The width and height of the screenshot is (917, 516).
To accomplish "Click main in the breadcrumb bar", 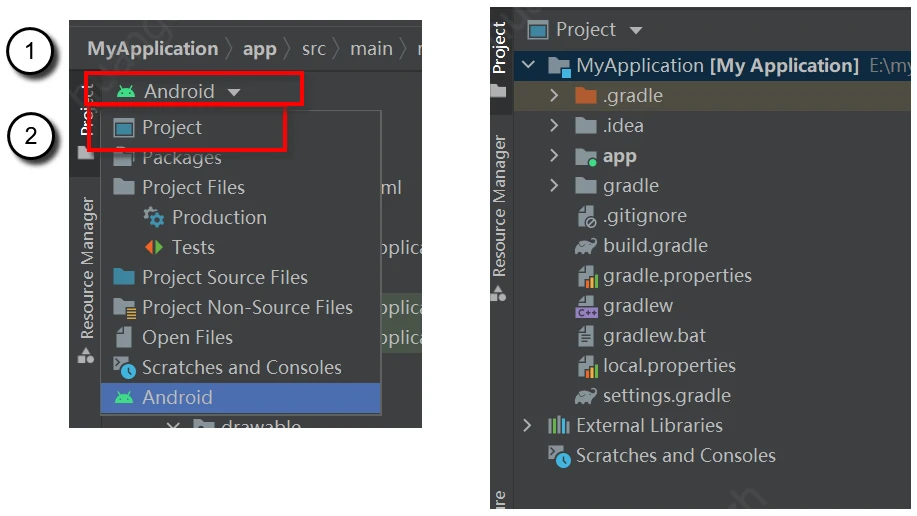I will coord(371,49).
